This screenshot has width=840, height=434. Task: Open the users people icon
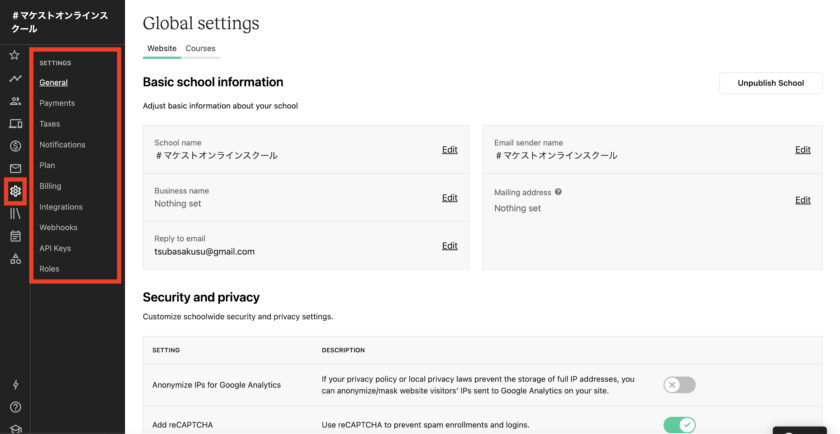[15, 101]
